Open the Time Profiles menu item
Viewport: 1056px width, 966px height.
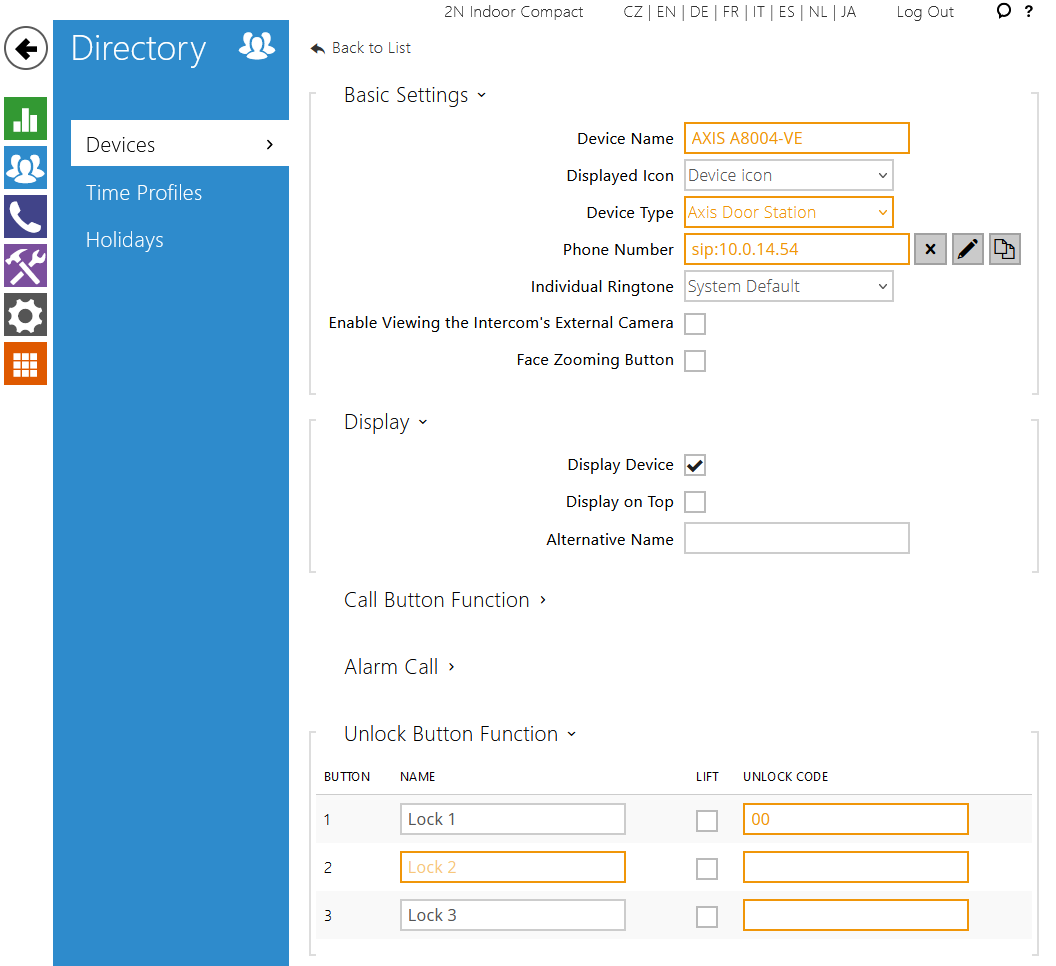point(143,193)
